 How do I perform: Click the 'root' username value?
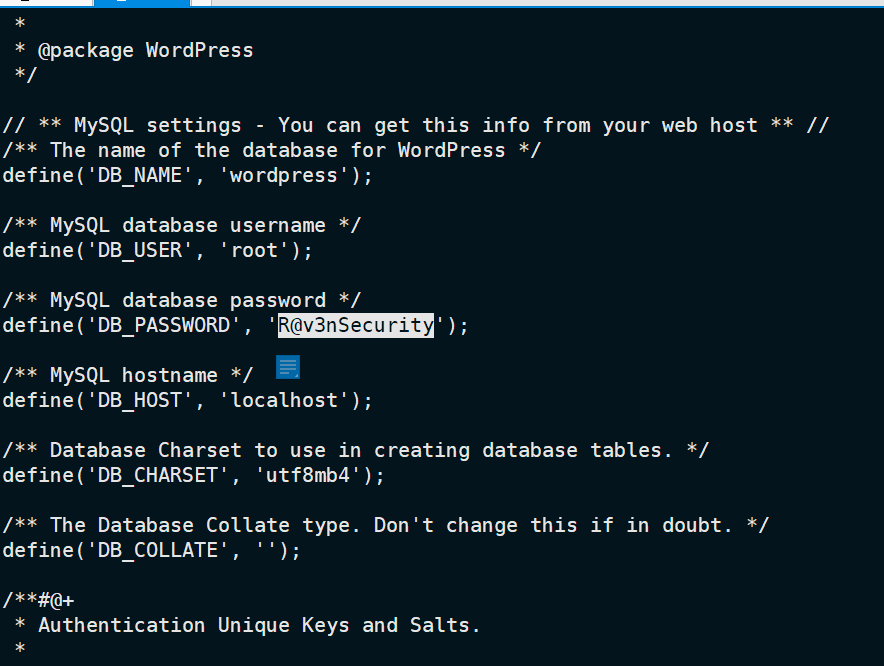coord(254,250)
